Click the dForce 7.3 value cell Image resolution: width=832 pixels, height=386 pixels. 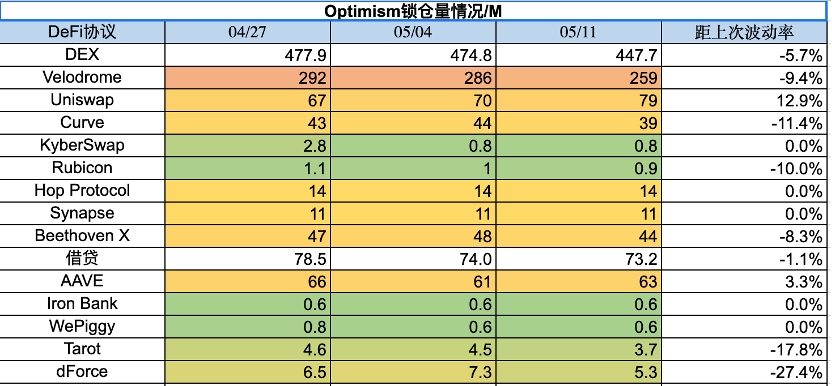[413, 372]
